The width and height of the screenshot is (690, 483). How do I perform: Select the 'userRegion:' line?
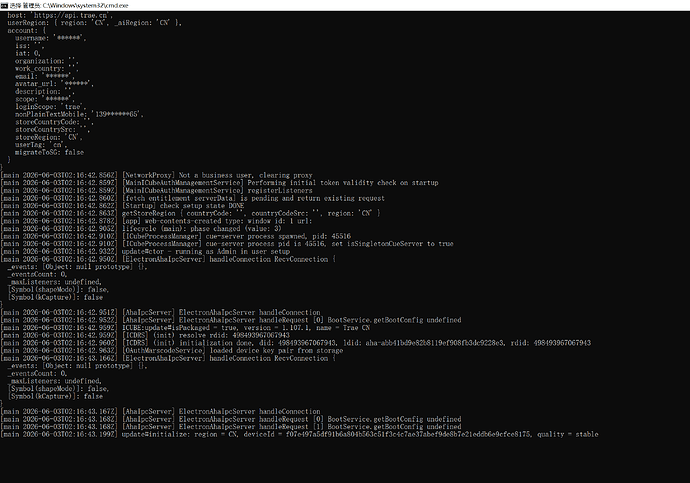tap(94, 23)
